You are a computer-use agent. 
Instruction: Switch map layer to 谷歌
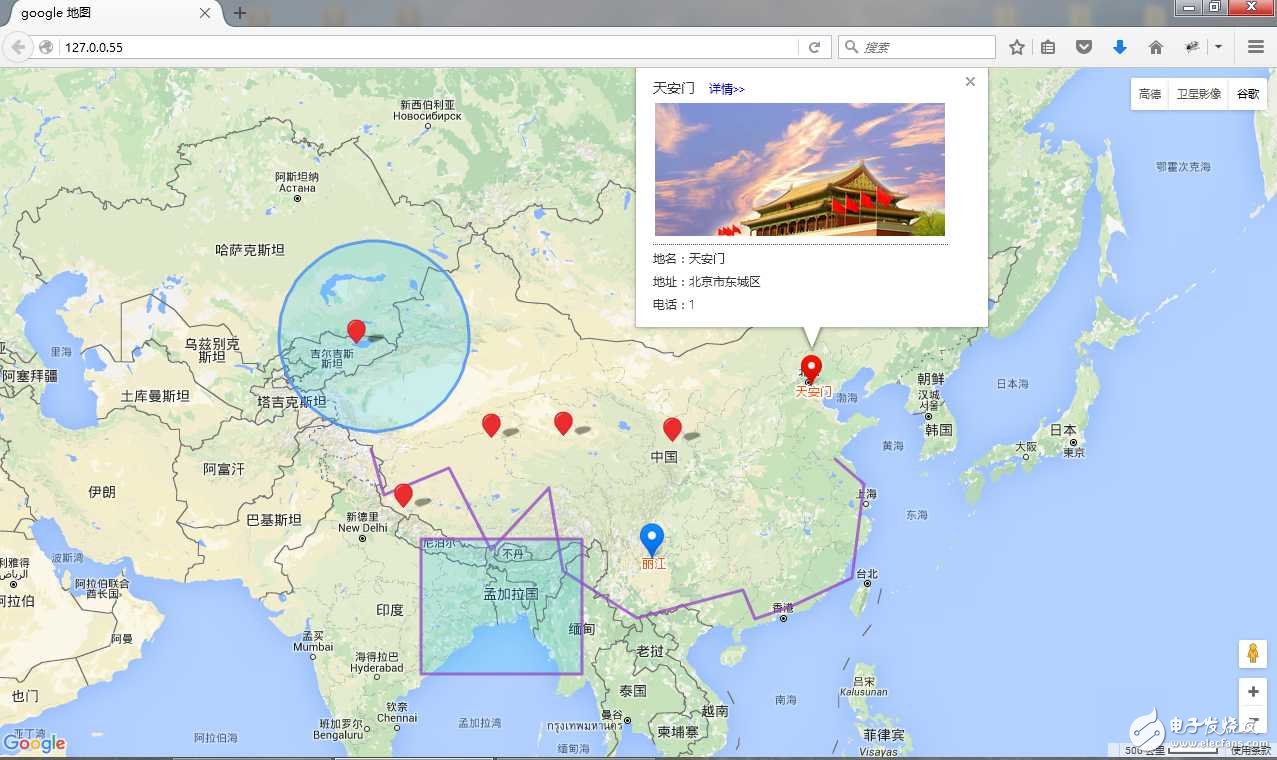(x=1247, y=94)
